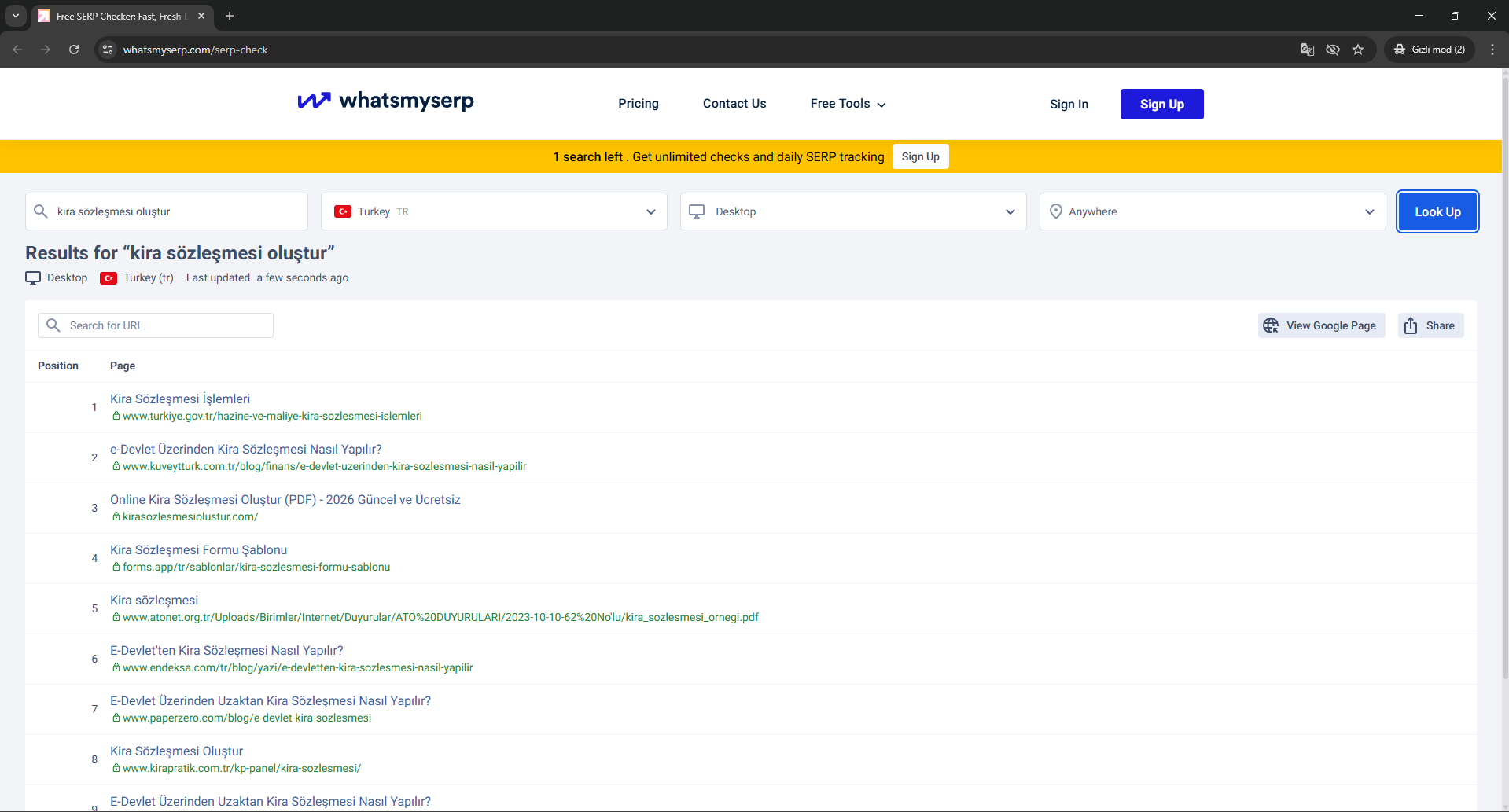Open the kirapratik.com.tr result URL
Viewport: 1509px width, 812px height.
tap(242, 769)
